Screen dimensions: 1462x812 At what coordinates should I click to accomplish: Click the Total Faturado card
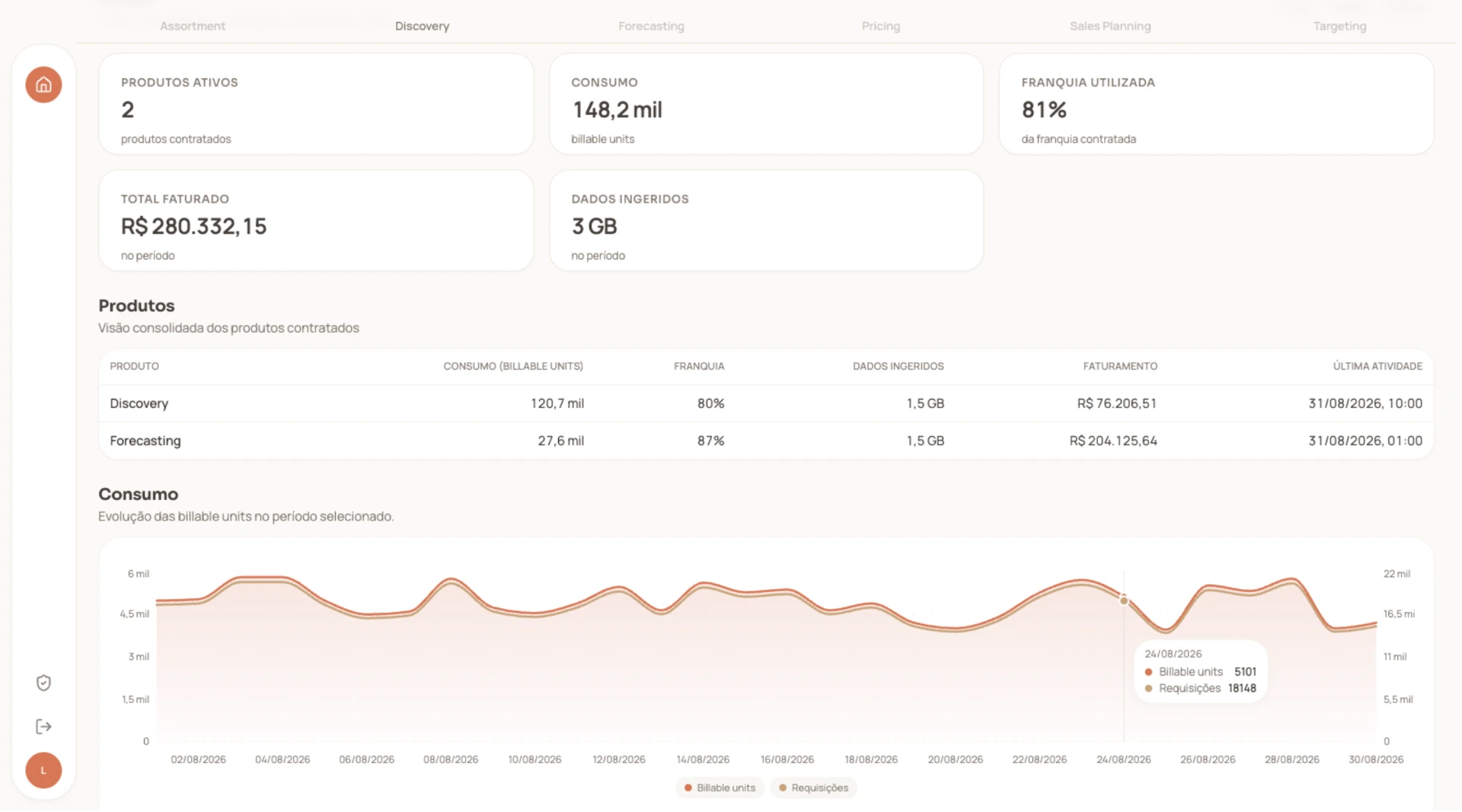[316, 221]
